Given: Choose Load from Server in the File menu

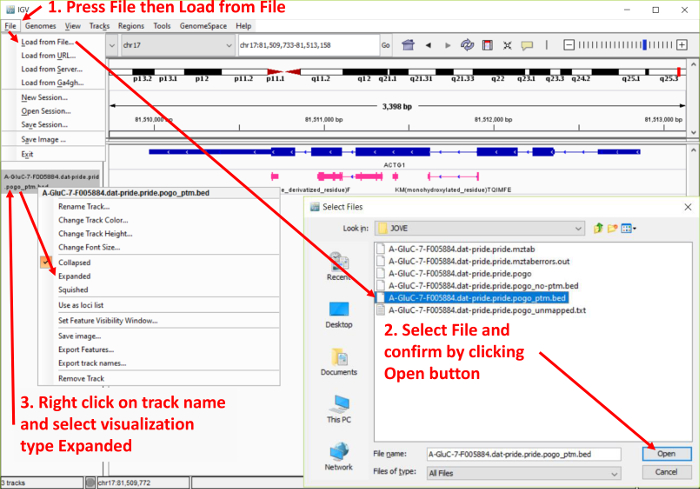Looking at the screenshot, I should (x=52, y=69).
